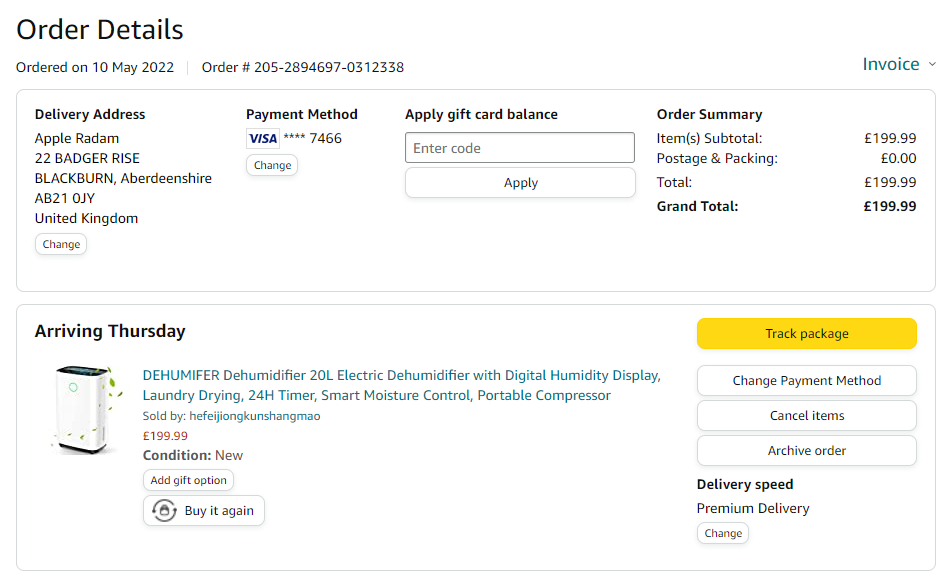The image size is (947, 579).
Task: Open the Invoice link
Action: pyautogui.click(x=890, y=65)
